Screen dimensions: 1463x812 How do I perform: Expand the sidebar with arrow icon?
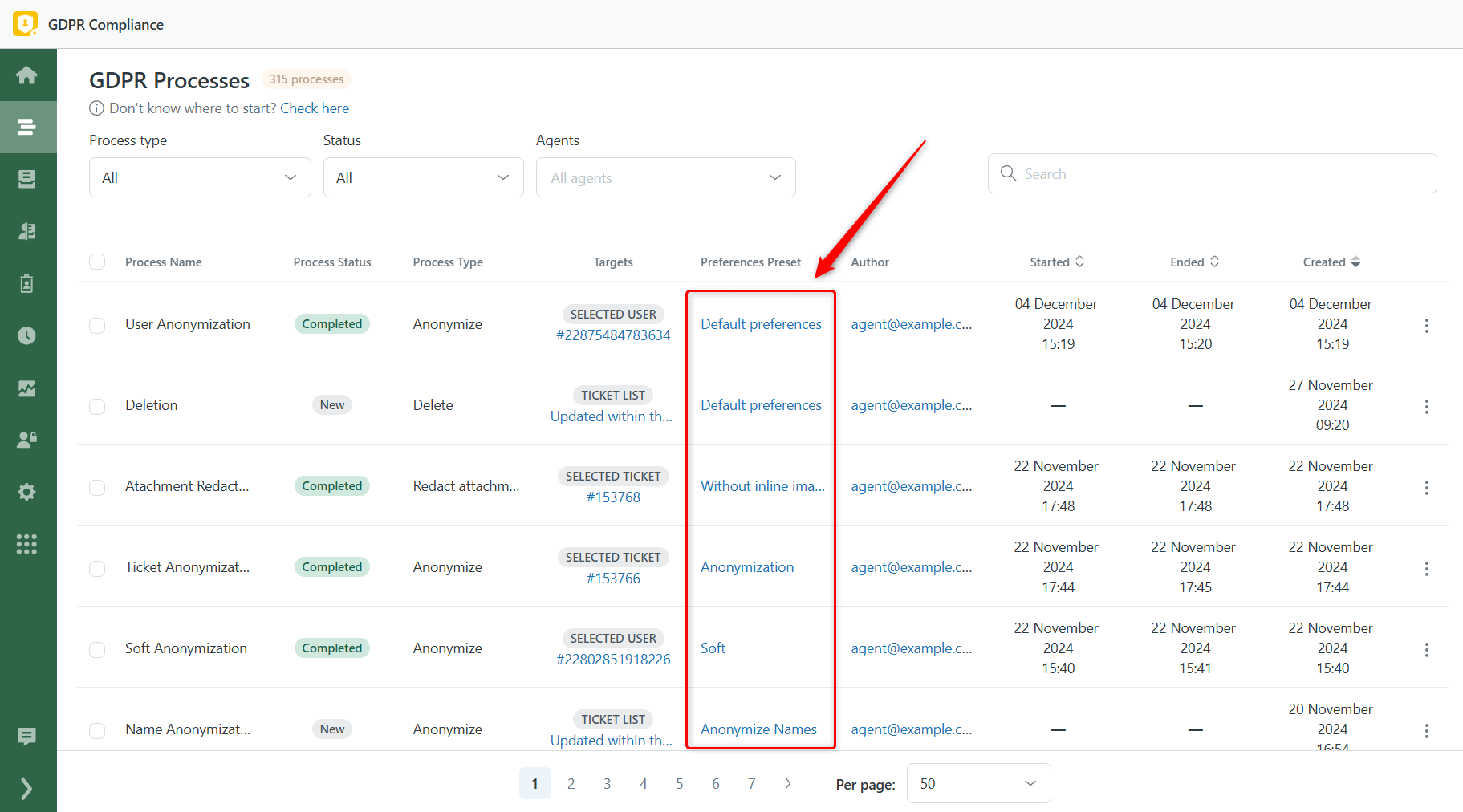pyautogui.click(x=26, y=789)
